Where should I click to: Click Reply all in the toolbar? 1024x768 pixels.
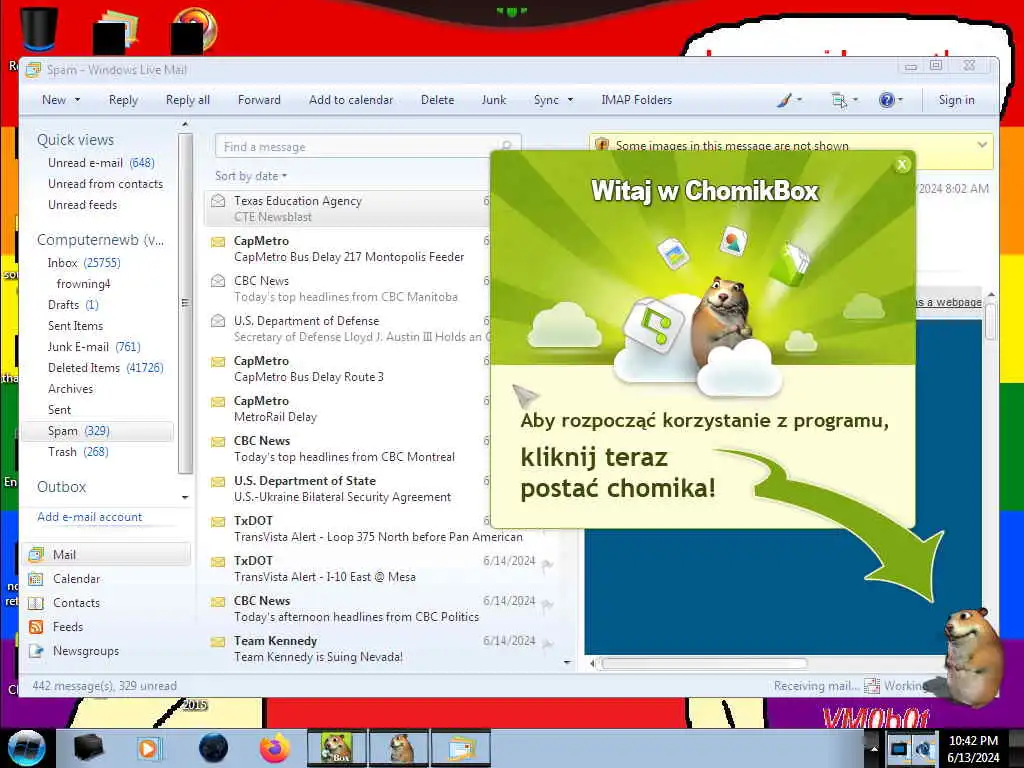pyautogui.click(x=187, y=100)
